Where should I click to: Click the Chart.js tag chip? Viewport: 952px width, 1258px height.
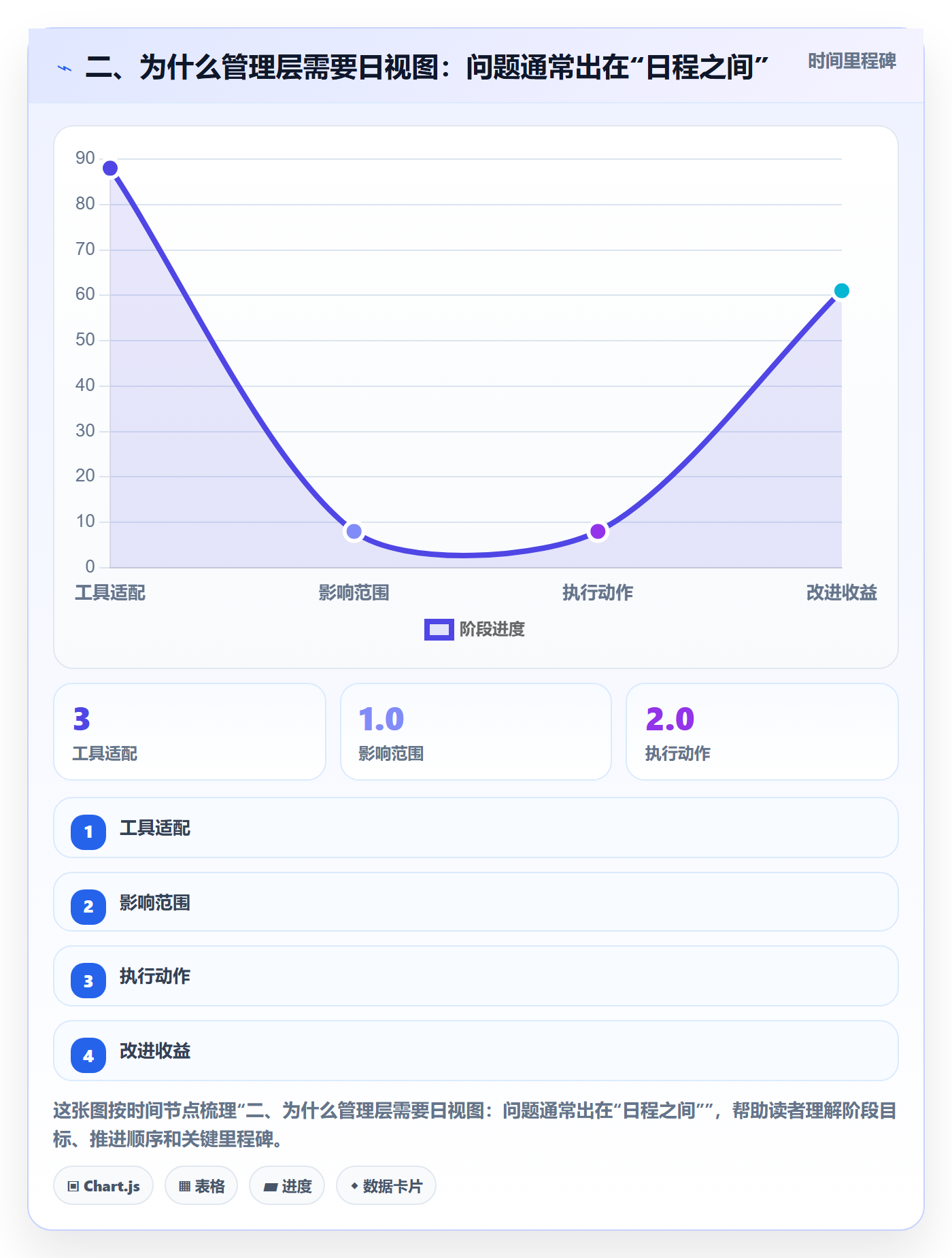[103, 1186]
